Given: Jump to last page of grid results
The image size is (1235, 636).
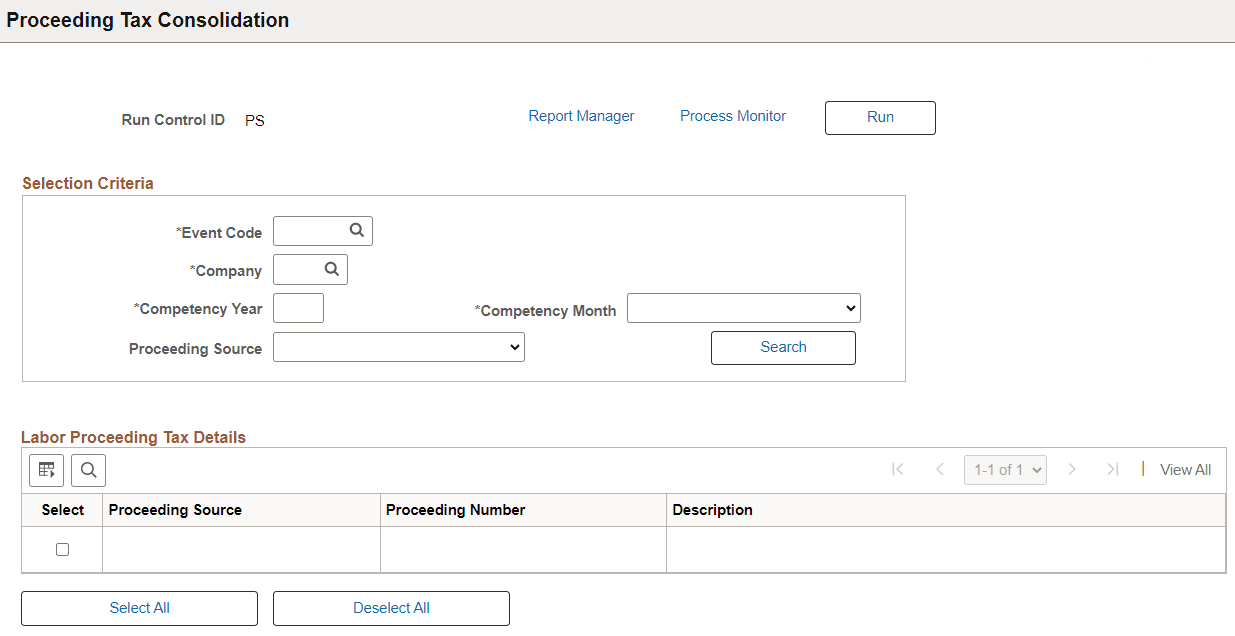Looking at the screenshot, I should tap(1113, 469).
